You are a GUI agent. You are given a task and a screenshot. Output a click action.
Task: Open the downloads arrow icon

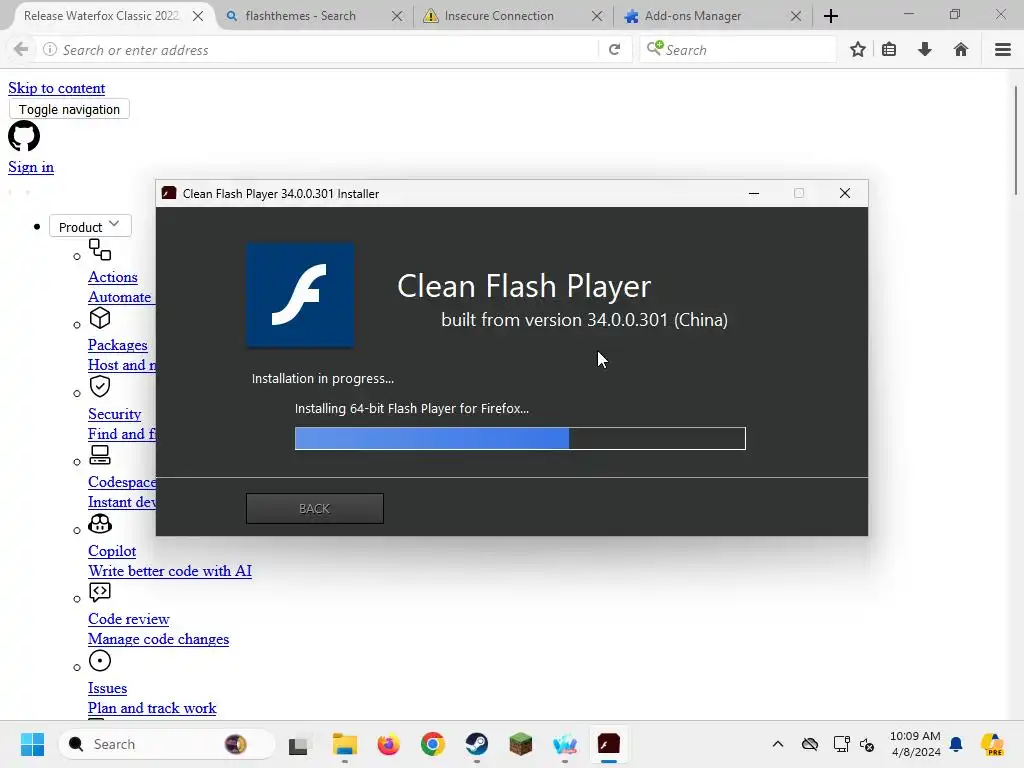click(925, 50)
